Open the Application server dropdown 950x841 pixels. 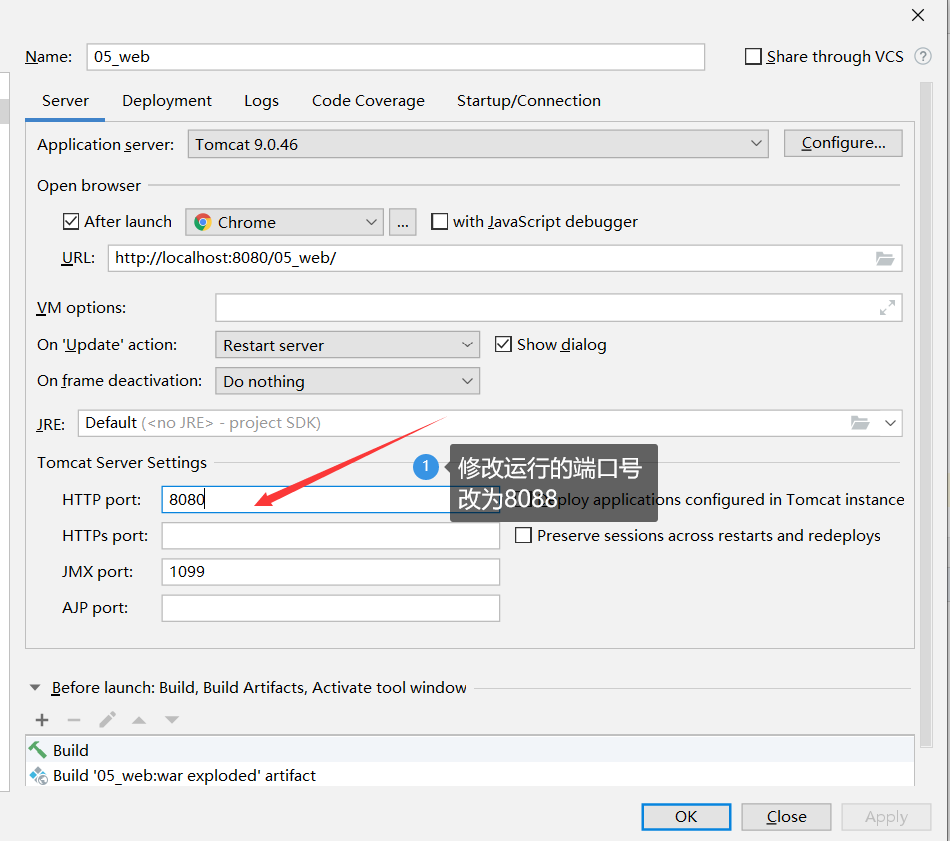point(757,142)
